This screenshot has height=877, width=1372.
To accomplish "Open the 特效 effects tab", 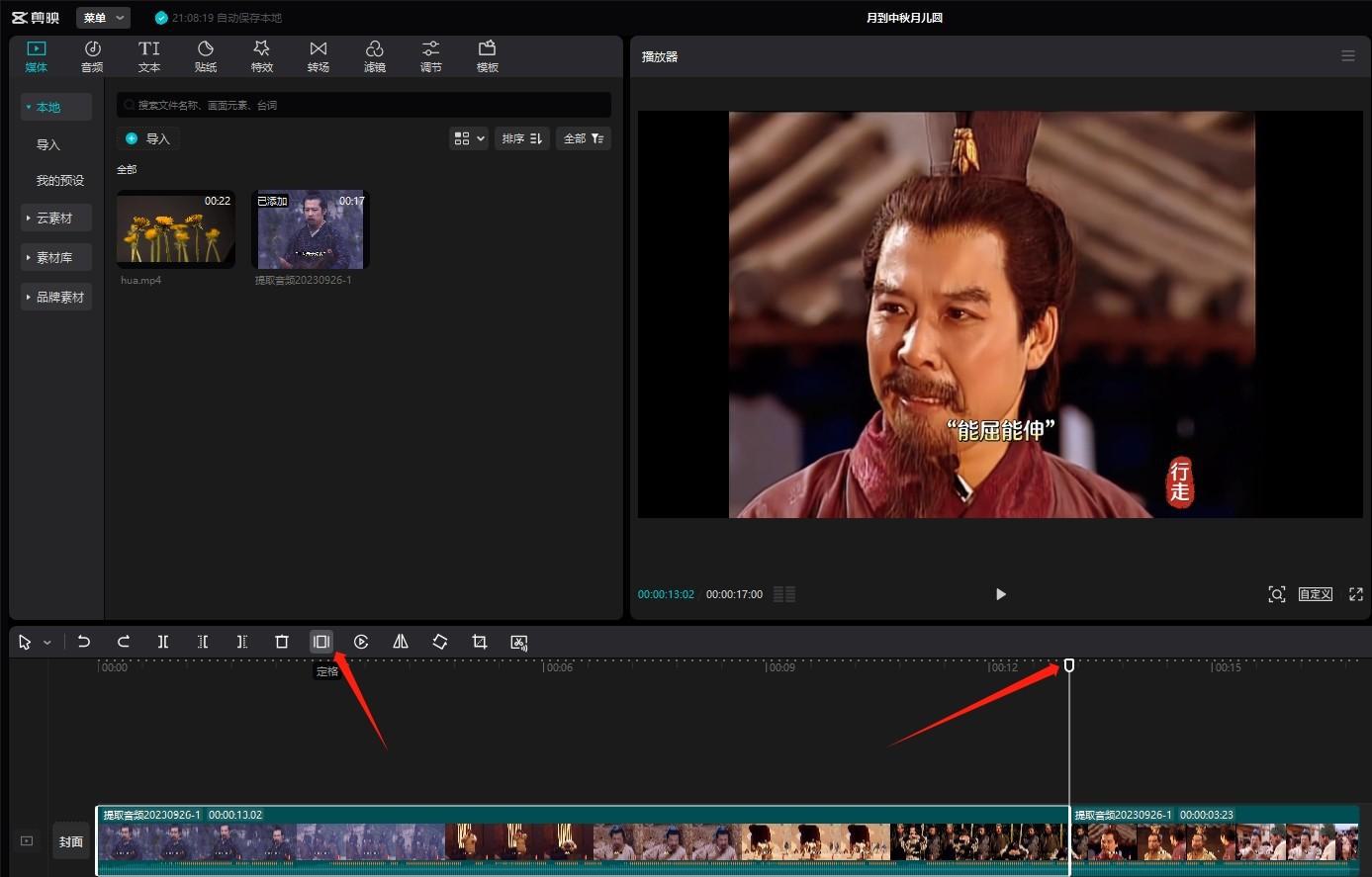I will tap(262, 56).
